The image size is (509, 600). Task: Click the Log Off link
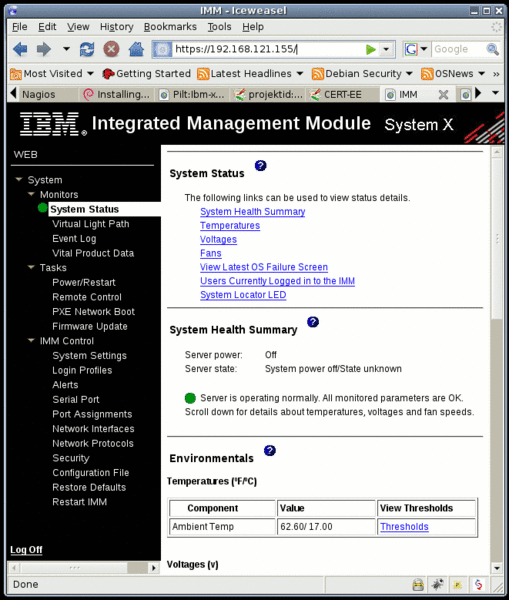(x=26, y=549)
